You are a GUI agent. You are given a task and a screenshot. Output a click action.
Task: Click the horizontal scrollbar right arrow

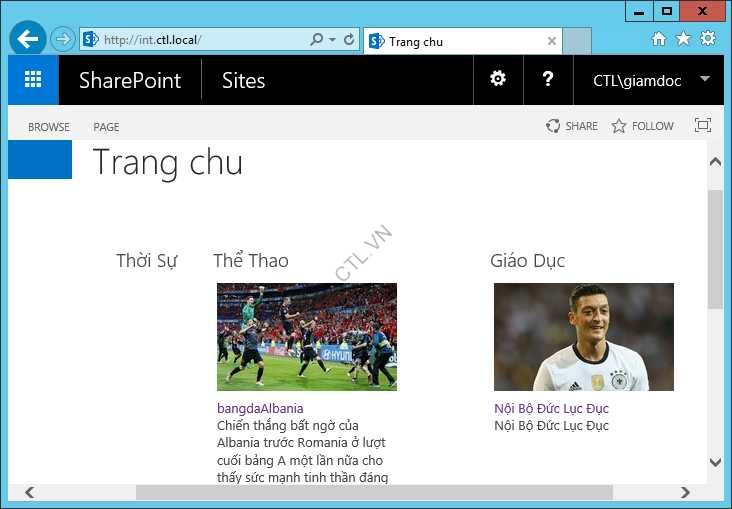coord(685,492)
